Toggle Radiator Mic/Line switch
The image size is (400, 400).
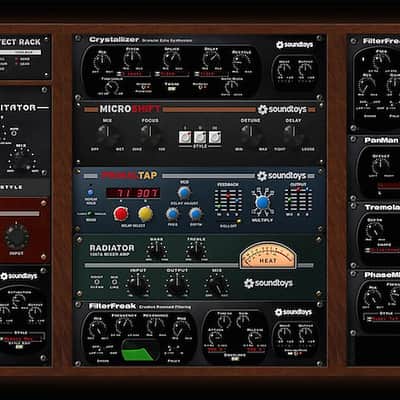[x=114, y=282]
